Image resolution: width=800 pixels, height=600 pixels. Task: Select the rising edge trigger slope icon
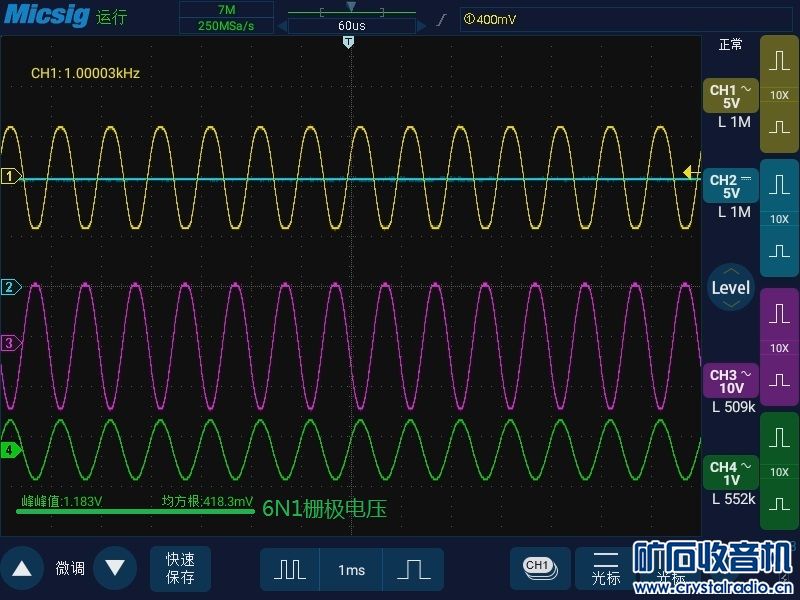tap(442, 20)
